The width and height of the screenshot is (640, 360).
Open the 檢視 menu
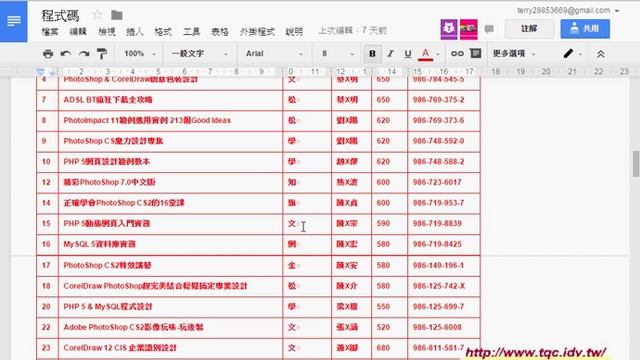tap(107, 31)
